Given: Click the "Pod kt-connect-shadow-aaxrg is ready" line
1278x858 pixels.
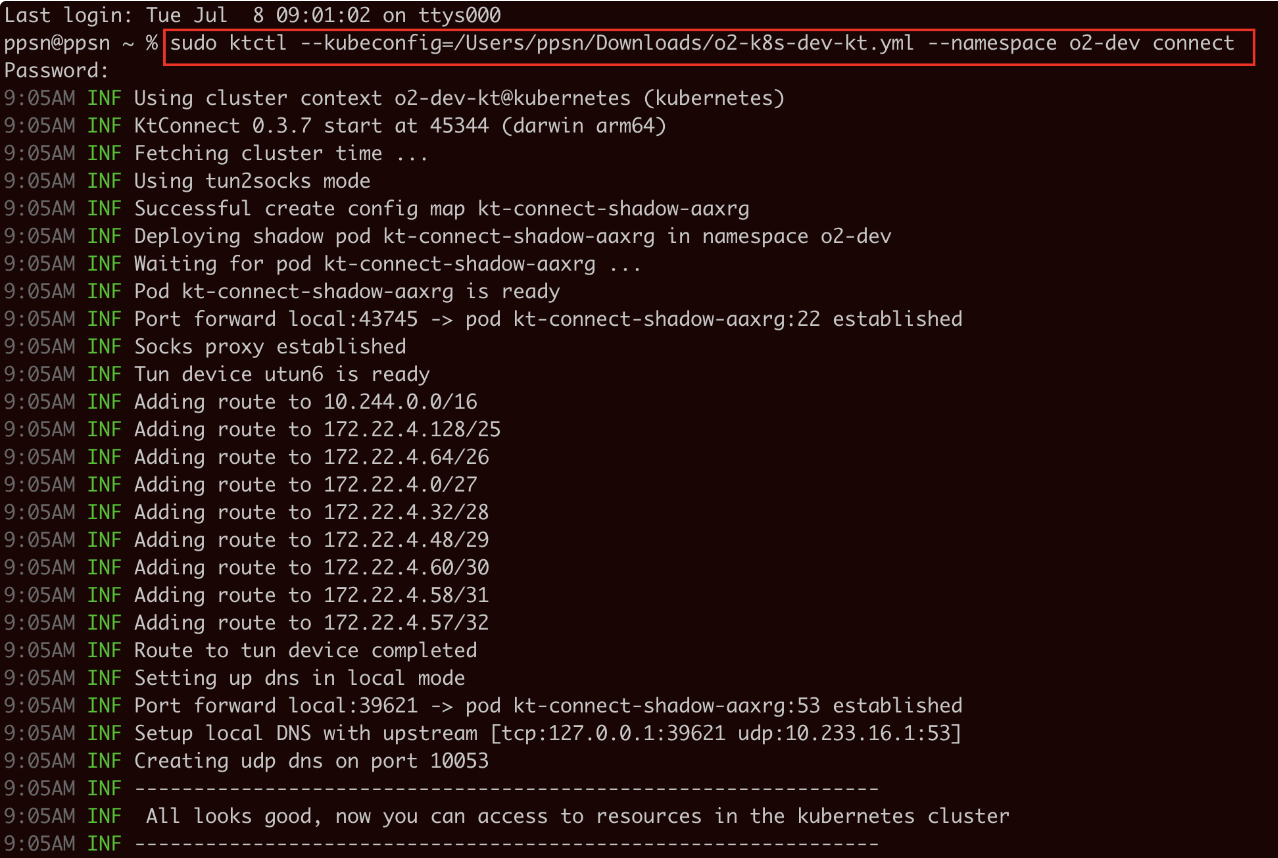Looking at the screenshot, I should (x=347, y=292).
